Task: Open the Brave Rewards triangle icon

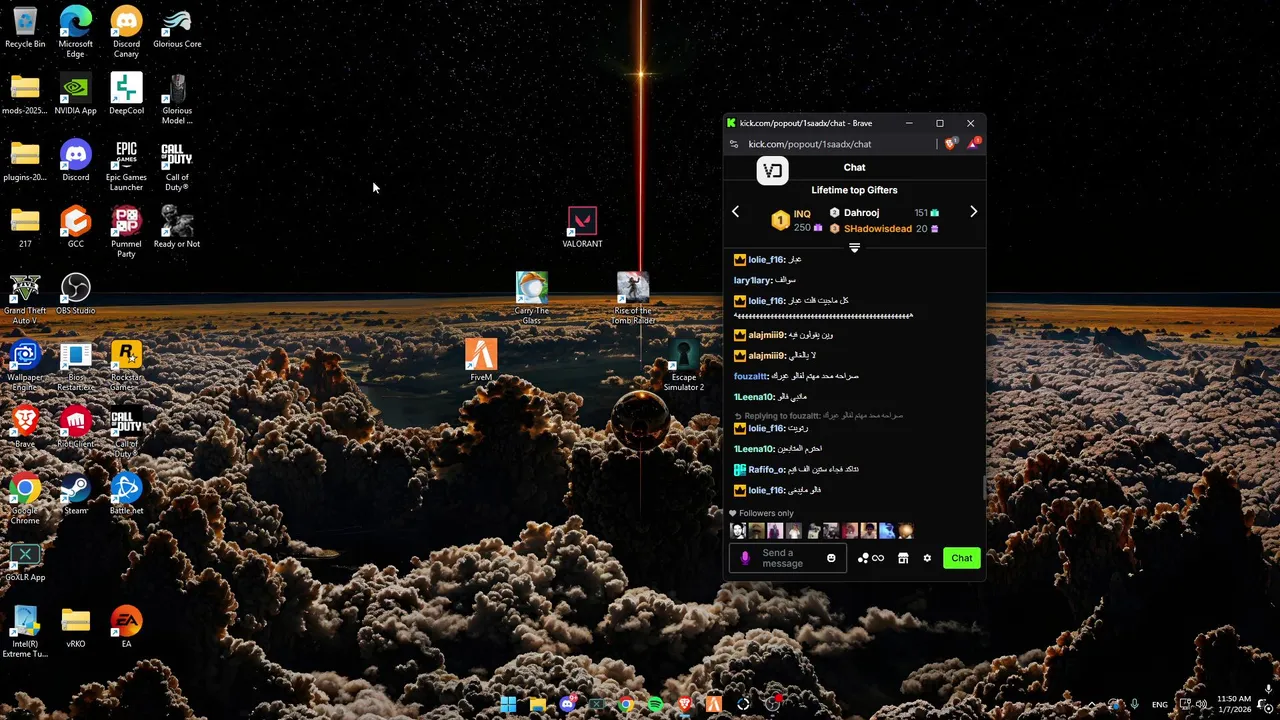Action: pos(973,144)
